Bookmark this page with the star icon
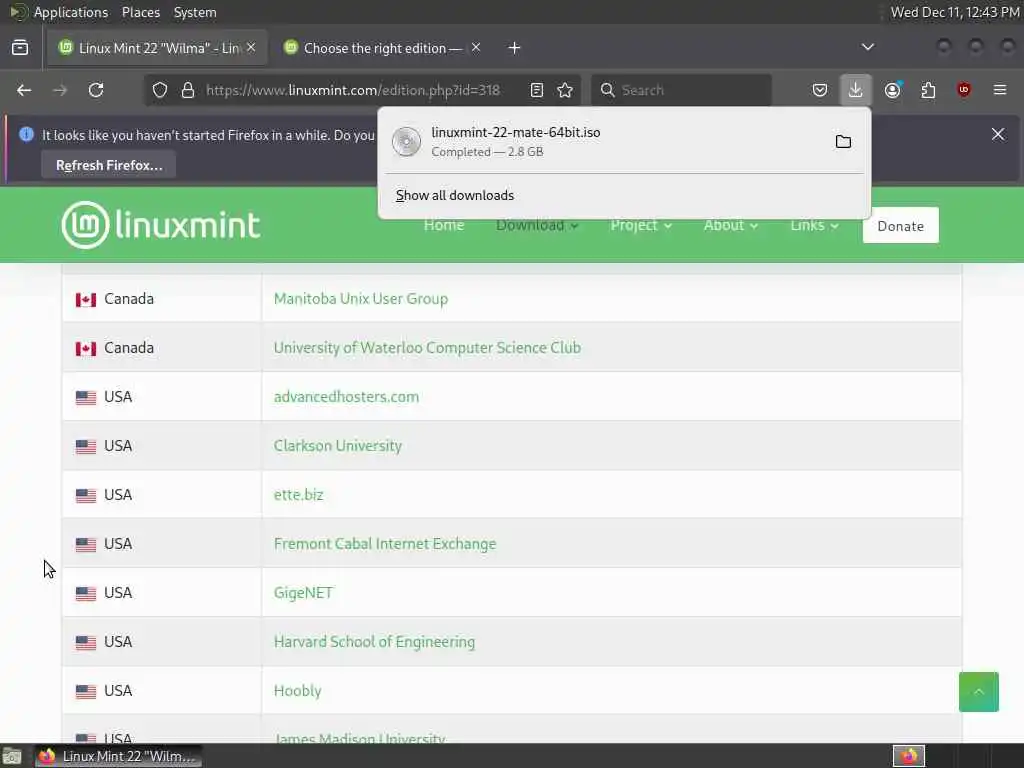This screenshot has width=1024, height=768. [x=565, y=90]
